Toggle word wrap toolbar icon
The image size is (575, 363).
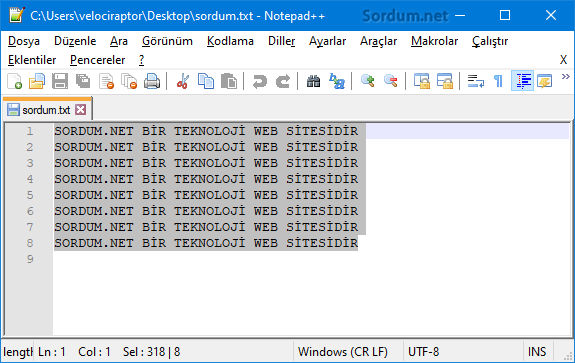tap(476, 81)
